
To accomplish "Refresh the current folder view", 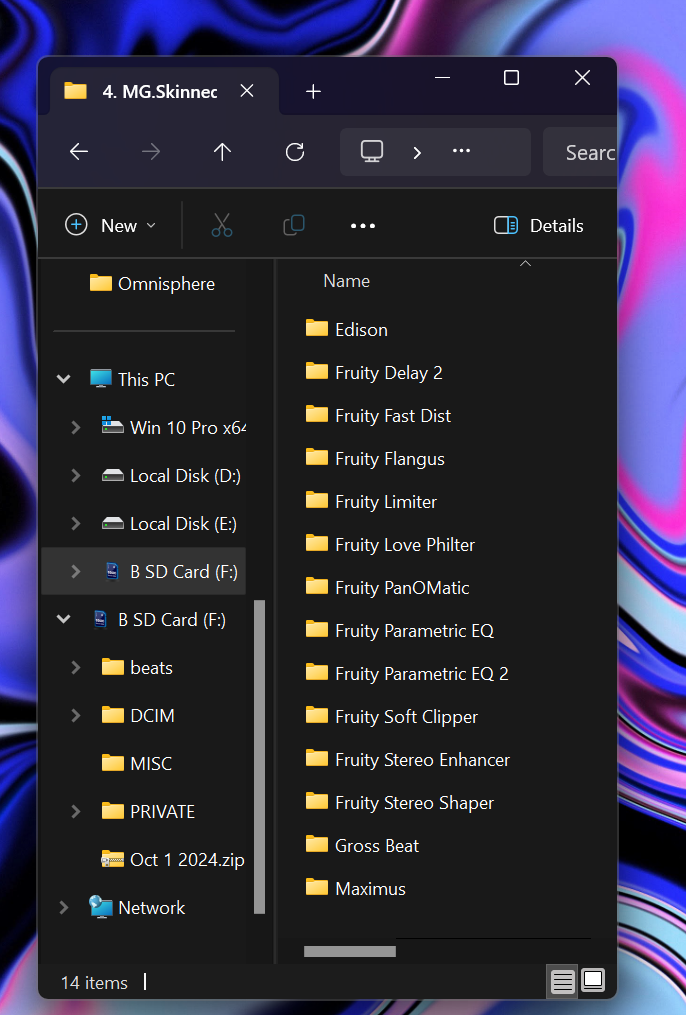I will pyautogui.click(x=294, y=151).
